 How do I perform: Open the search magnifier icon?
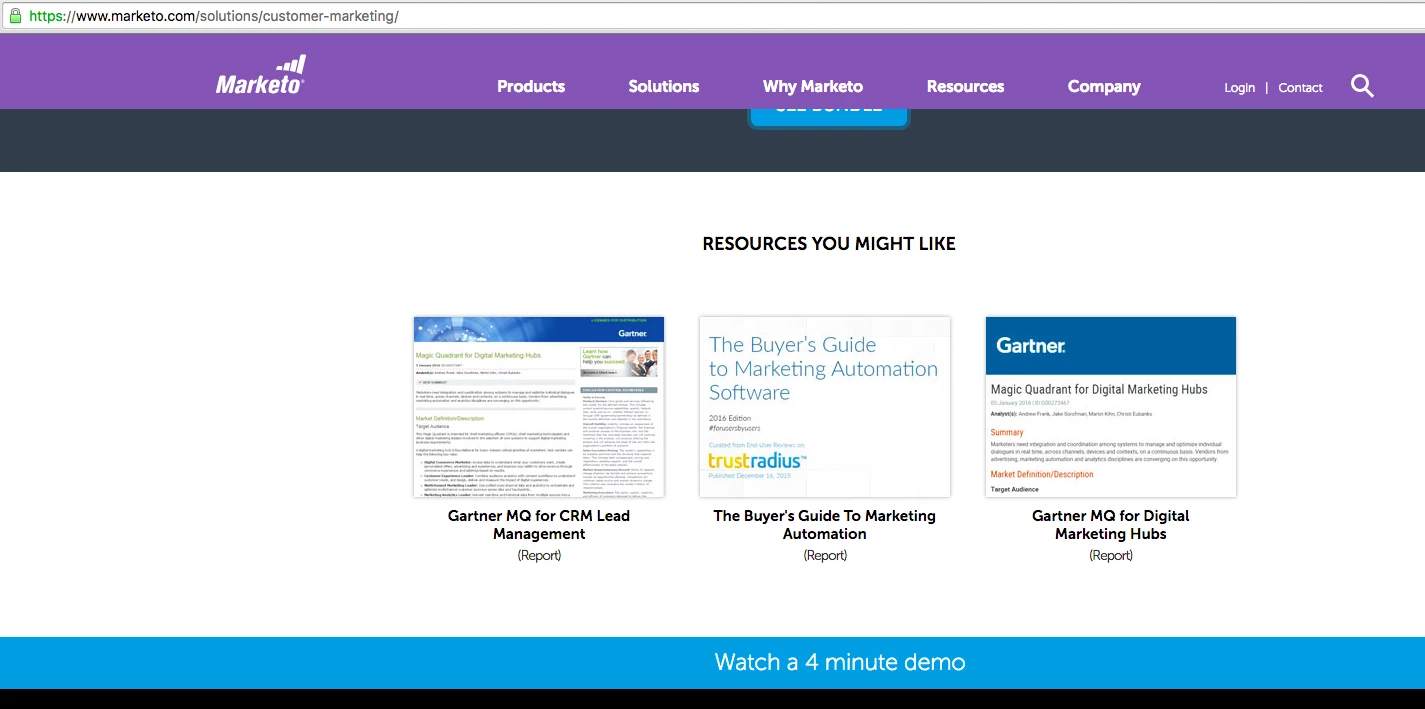pyautogui.click(x=1362, y=86)
